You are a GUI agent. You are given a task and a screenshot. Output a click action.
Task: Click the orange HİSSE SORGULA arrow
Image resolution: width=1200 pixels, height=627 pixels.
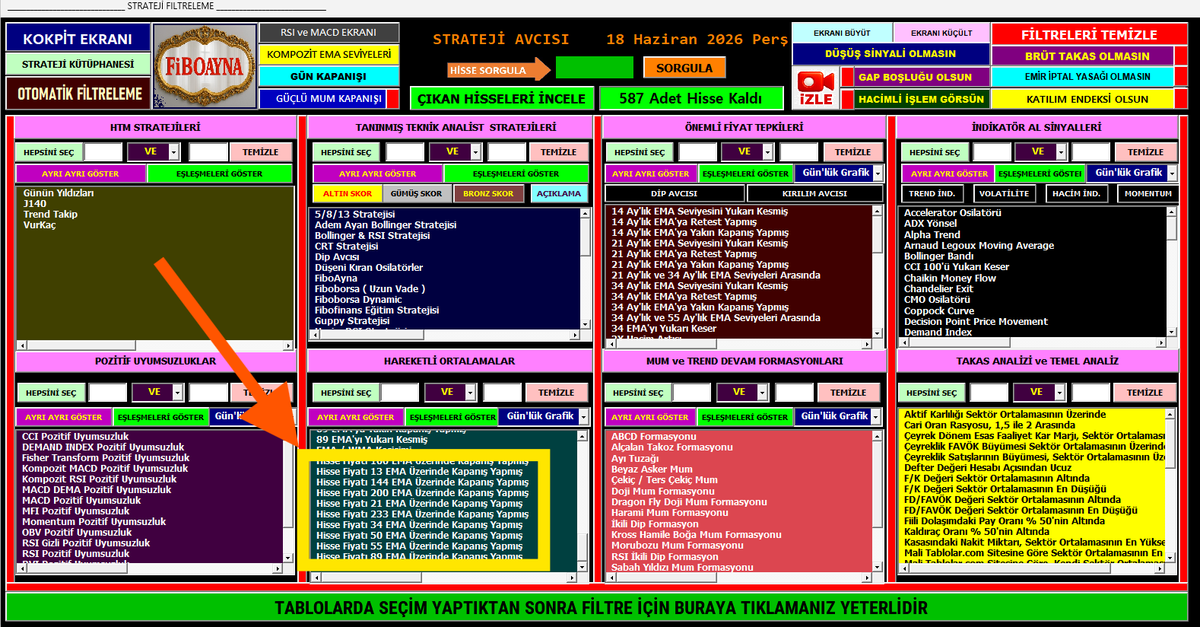499,68
